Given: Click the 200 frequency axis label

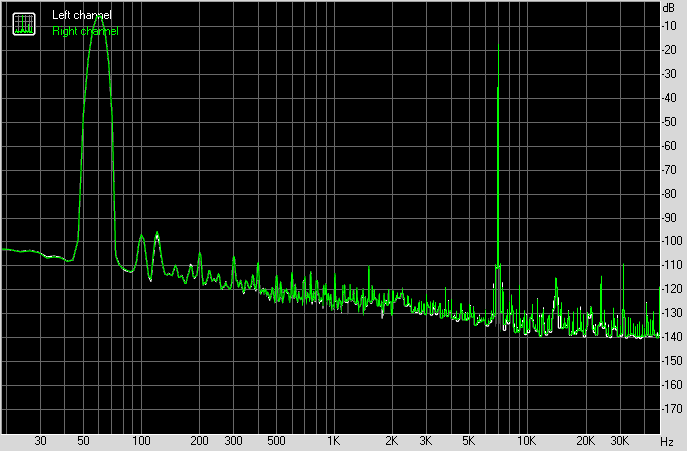Looking at the screenshot, I should click(199, 441).
